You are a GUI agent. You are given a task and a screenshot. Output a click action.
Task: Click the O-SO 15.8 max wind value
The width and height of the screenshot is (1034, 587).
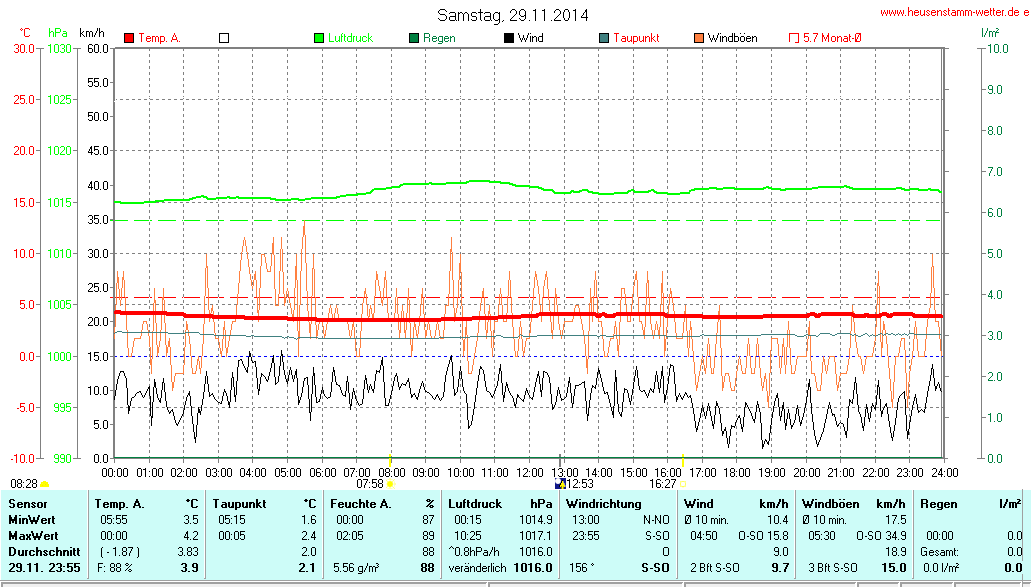(x=763, y=536)
